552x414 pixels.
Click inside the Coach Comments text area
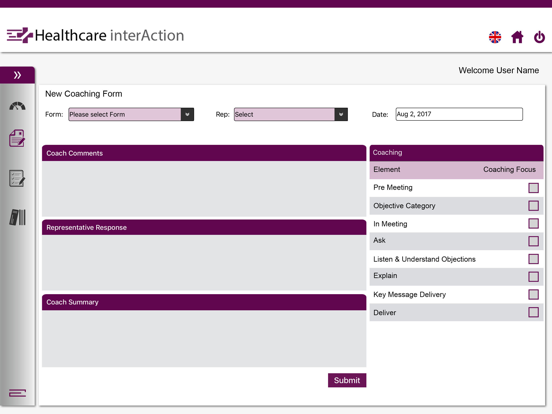(204, 188)
